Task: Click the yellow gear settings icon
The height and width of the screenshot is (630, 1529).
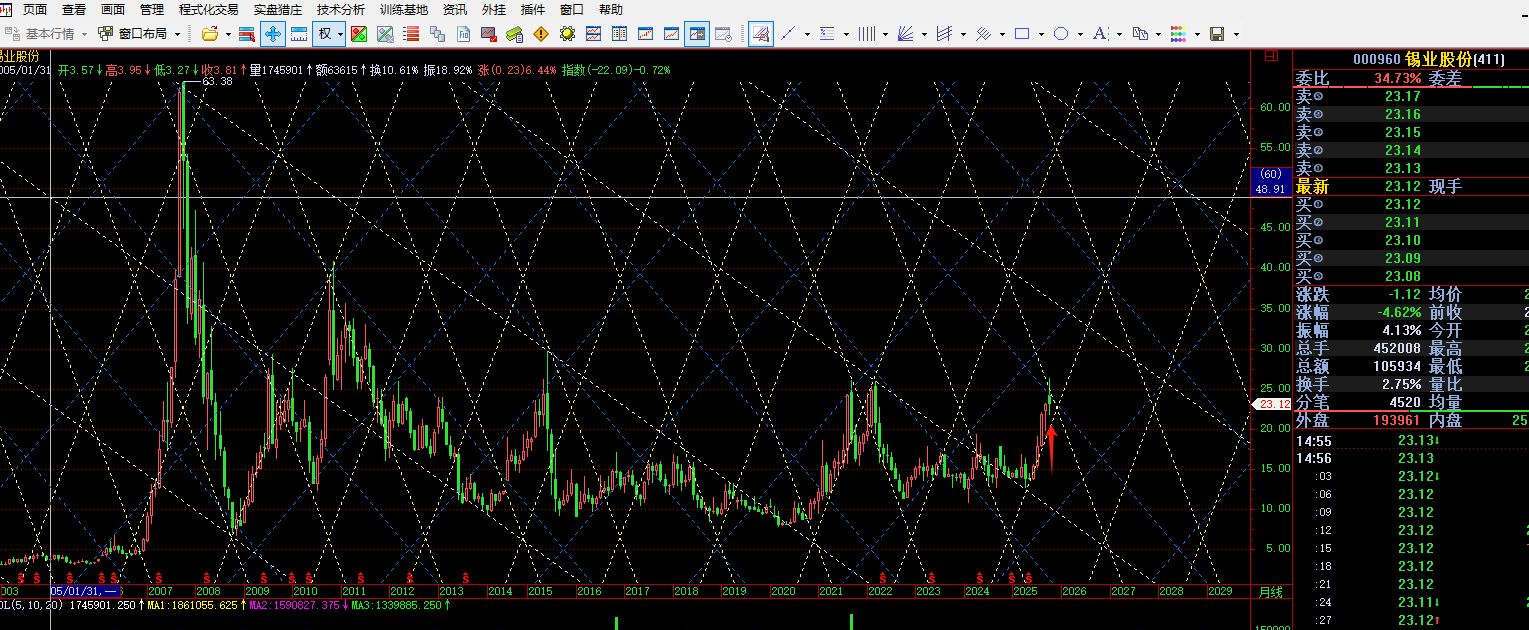Action: (x=567, y=34)
